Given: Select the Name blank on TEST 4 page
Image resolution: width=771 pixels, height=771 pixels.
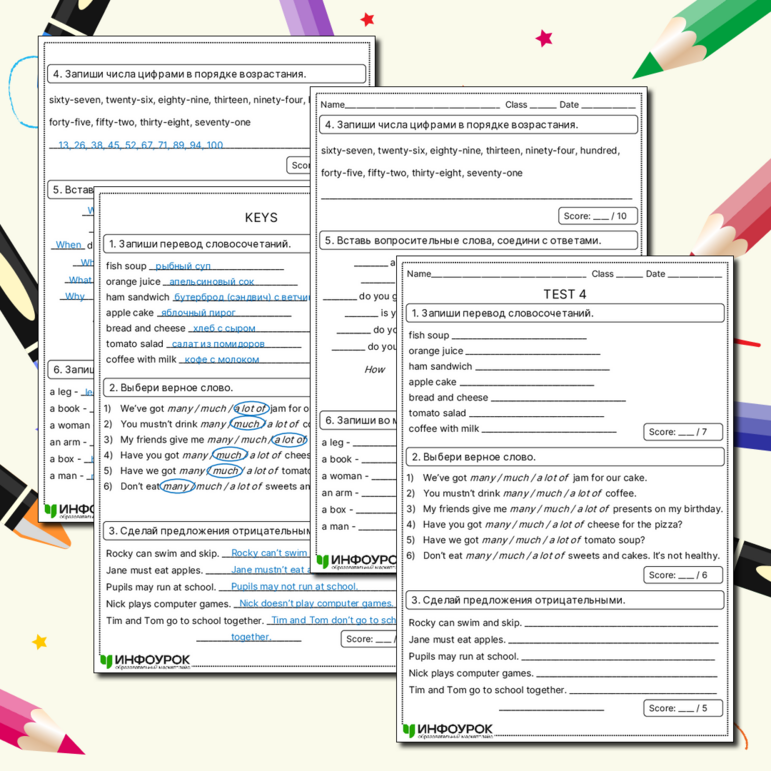Looking at the screenshot, I should [508, 276].
